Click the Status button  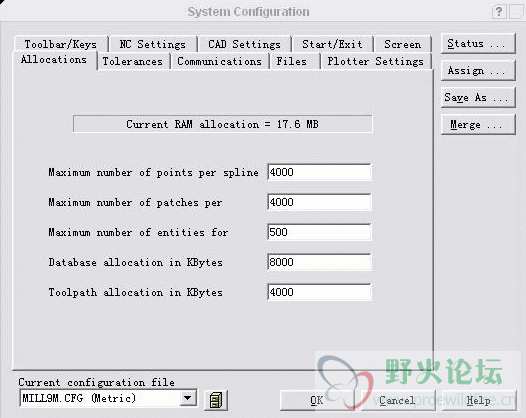(478, 44)
